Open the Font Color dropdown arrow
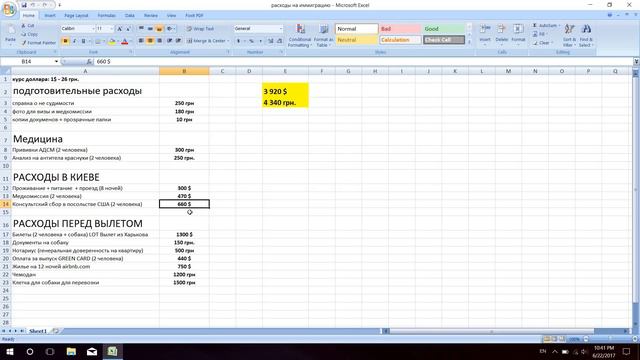This screenshot has width=640, height=360. click(131, 41)
